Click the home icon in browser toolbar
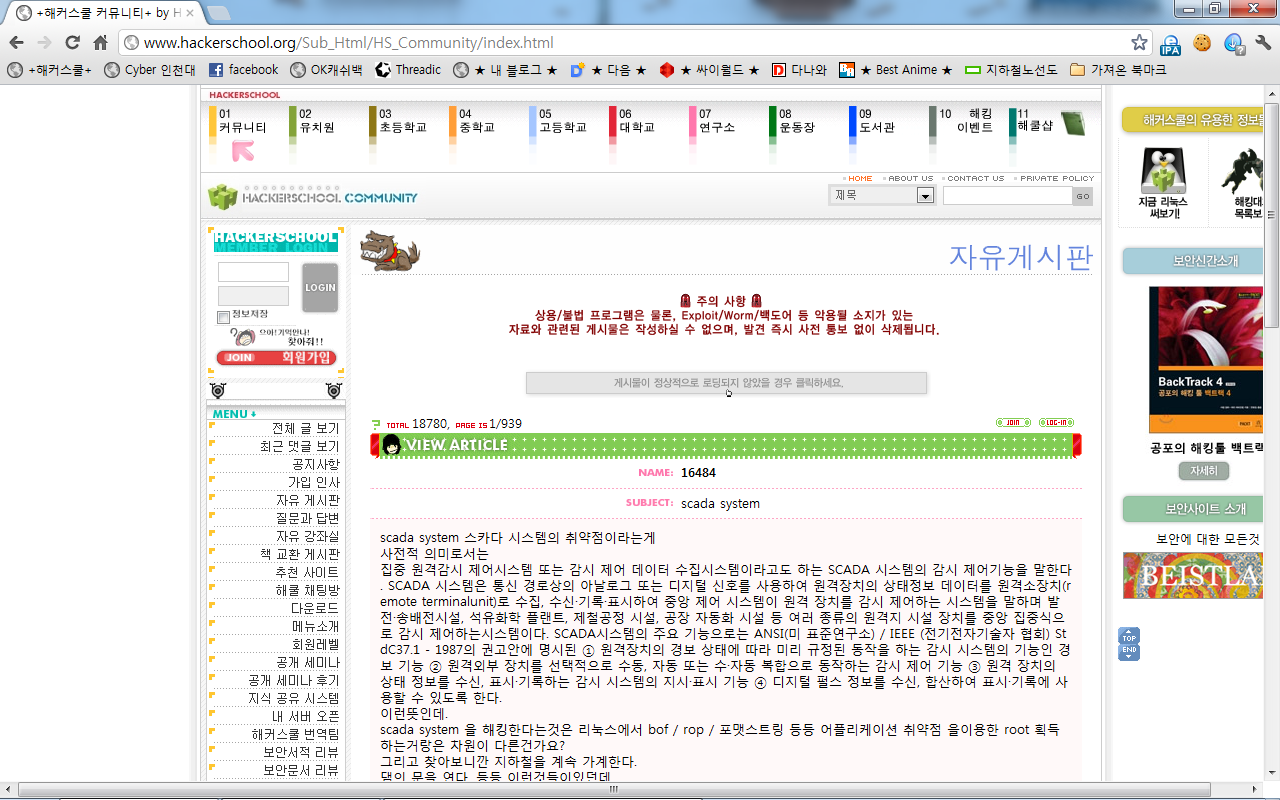Viewport: 1280px width, 800px height. pyautogui.click(x=100, y=43)
